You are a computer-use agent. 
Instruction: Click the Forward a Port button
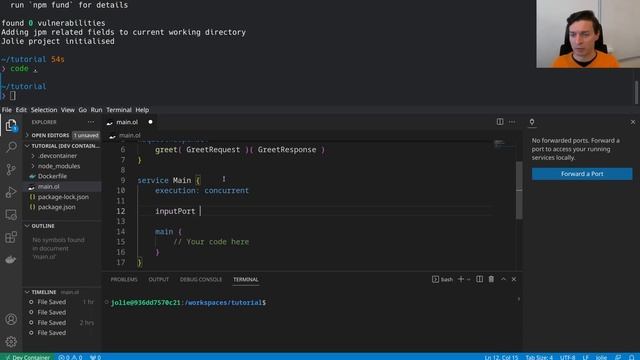coord(582,174)
